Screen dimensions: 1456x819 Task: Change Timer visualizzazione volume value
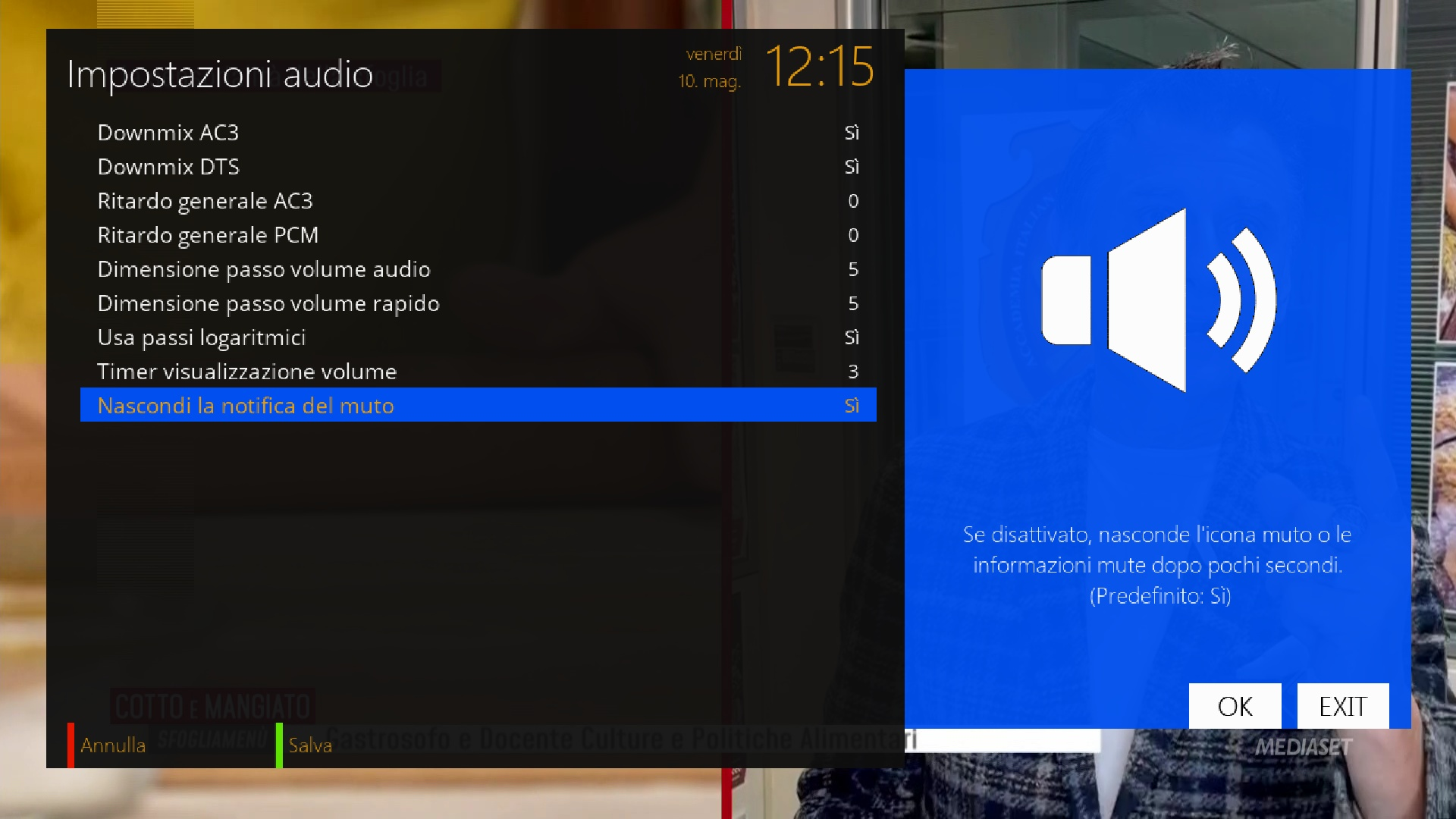click(853, 372)
